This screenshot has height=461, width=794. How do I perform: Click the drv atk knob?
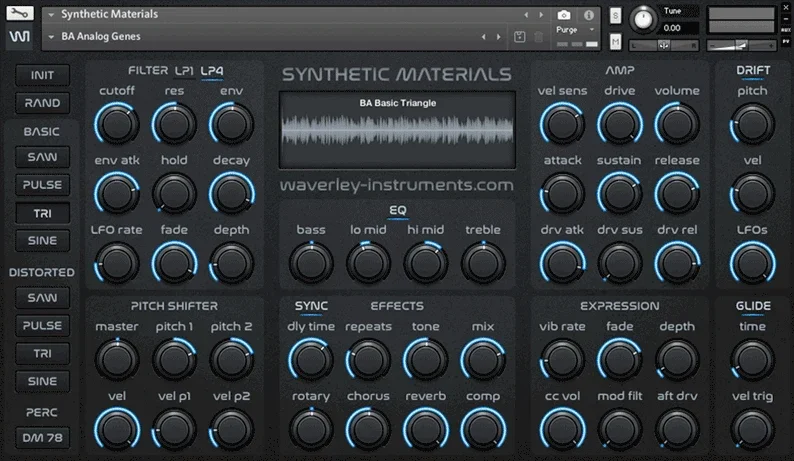coord(562,263)
